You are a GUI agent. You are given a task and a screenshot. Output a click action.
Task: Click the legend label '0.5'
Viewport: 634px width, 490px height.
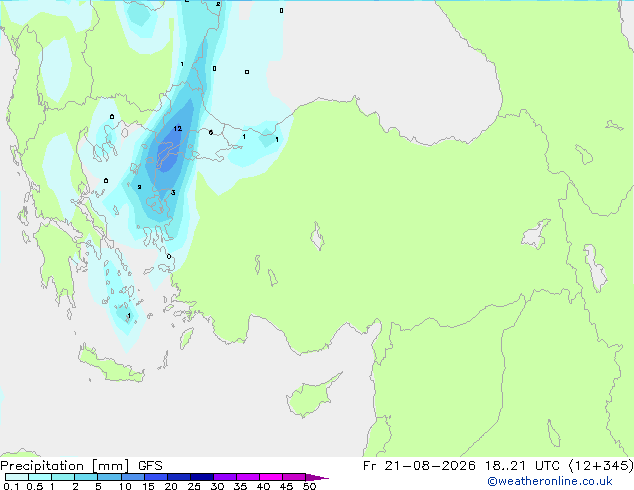[x=35, y=486]
